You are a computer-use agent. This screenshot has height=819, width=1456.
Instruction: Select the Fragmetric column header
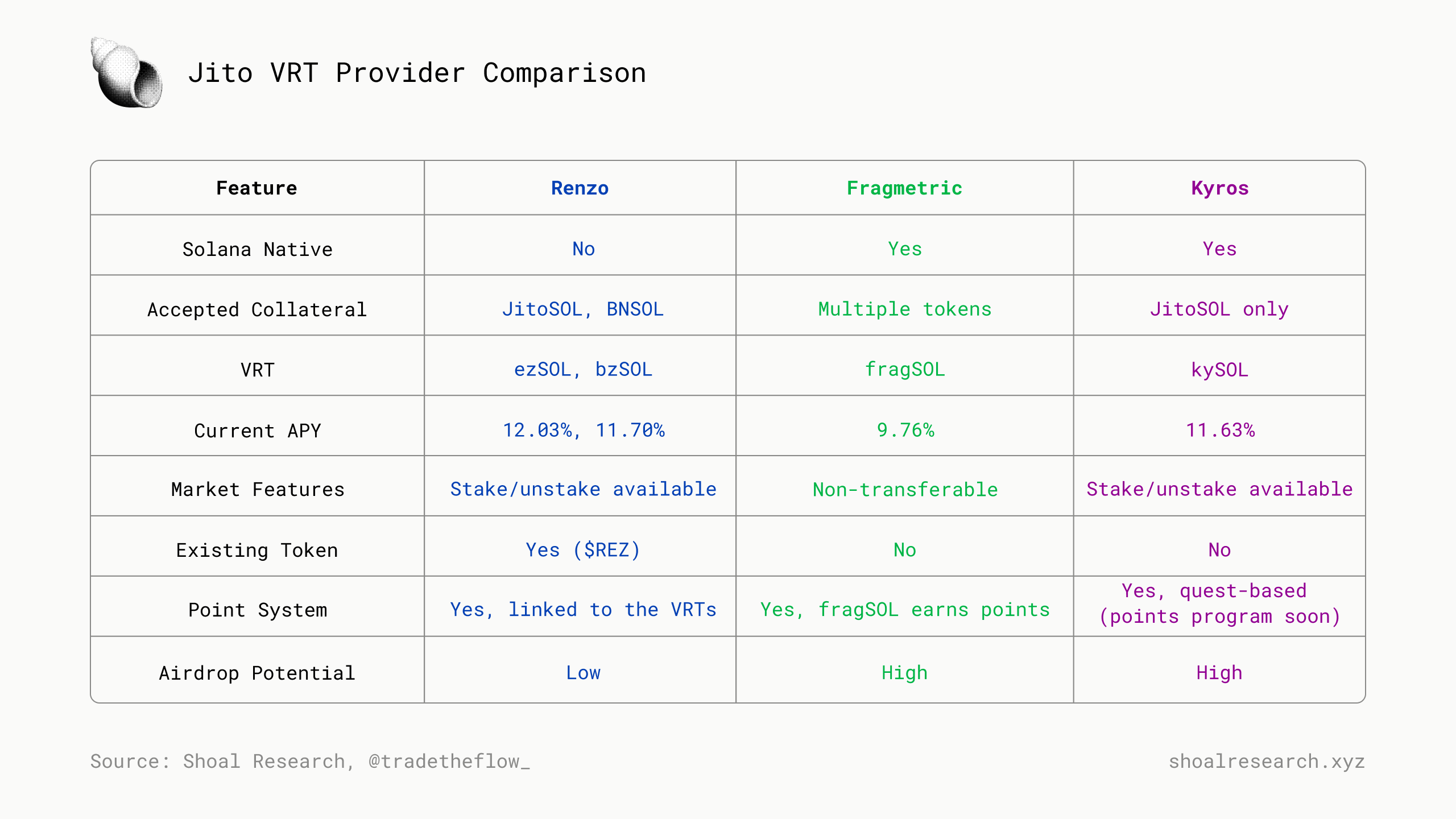coord(904,188)
